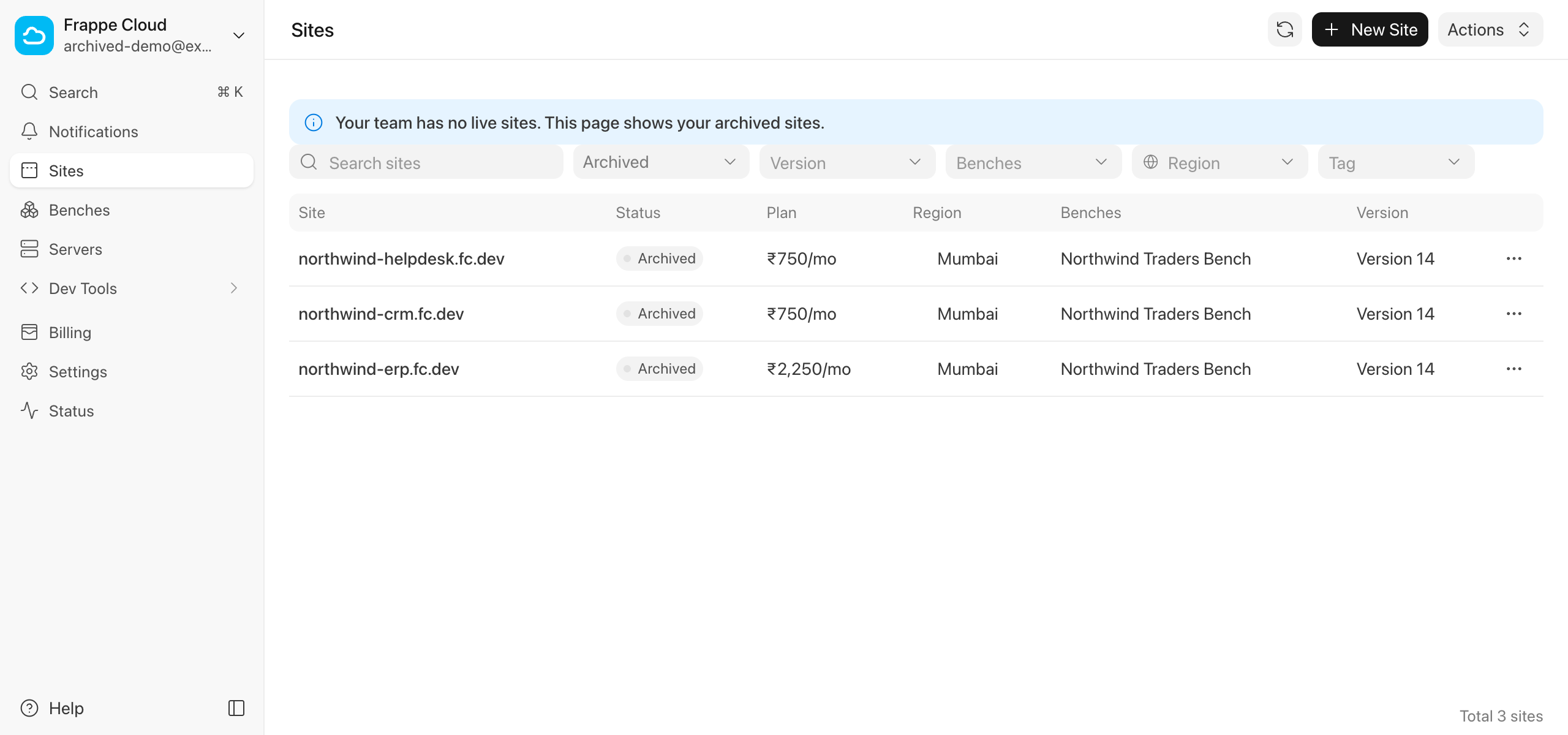The width and height of the screenshot is (1568, 735).
Task: Click the notifications bell icon
Action: point(29,132)
